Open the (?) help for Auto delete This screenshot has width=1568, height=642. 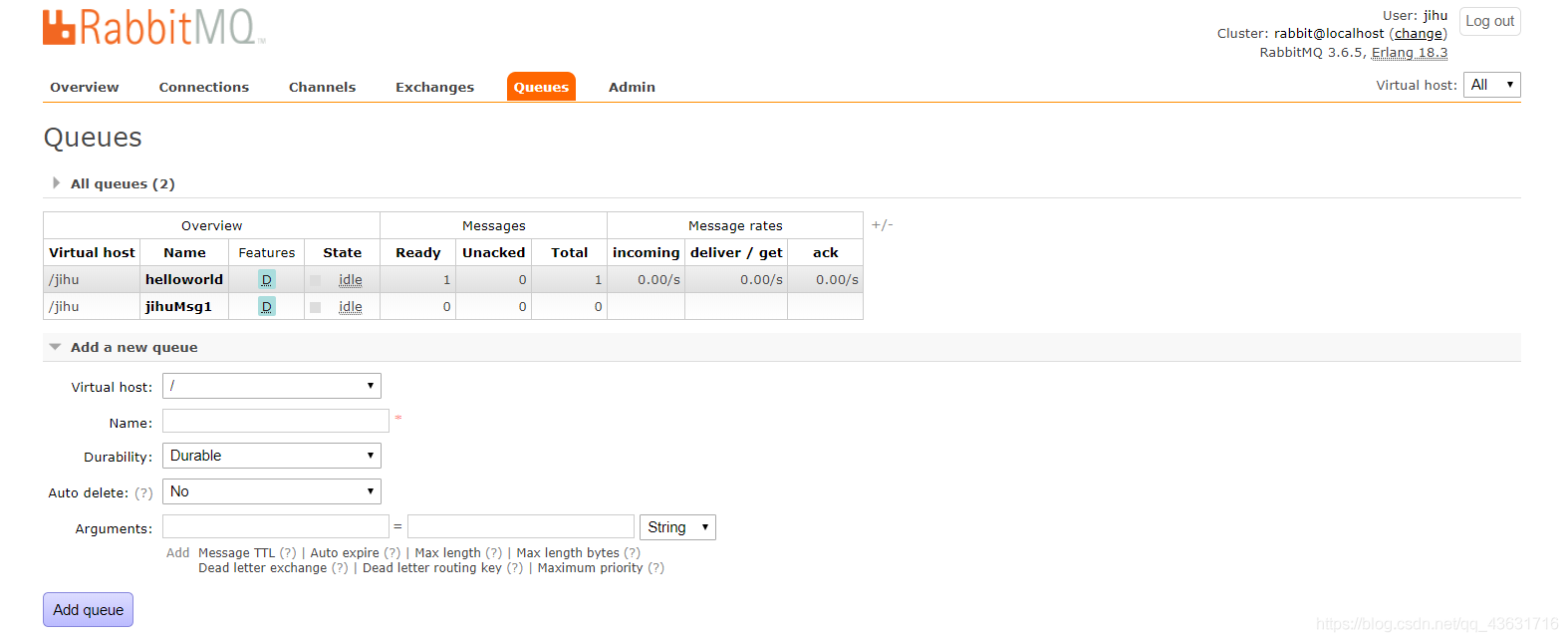coord(143,493)
